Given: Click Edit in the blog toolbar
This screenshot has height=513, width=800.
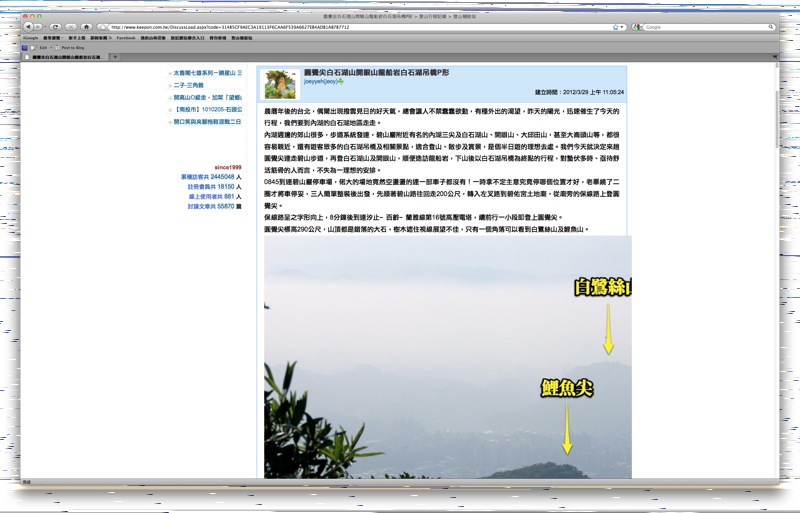Looking at the screenshot, I should (43, 47).
